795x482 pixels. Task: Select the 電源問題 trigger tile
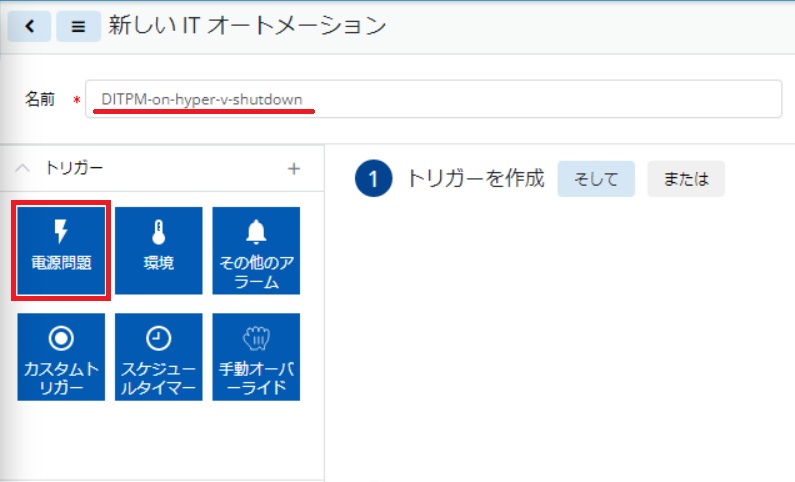(61, 250)
